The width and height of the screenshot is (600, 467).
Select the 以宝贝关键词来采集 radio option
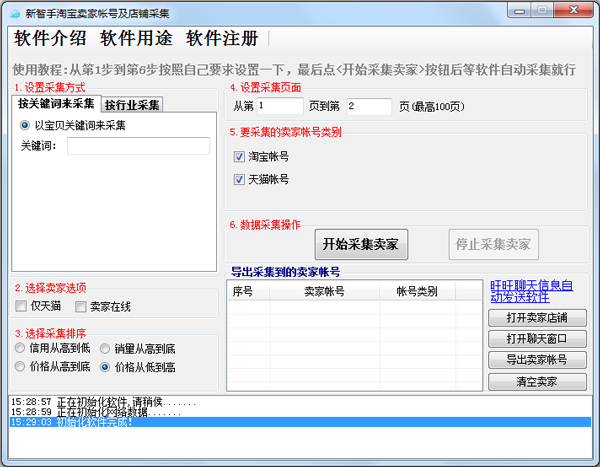click(x=26, y=126)
